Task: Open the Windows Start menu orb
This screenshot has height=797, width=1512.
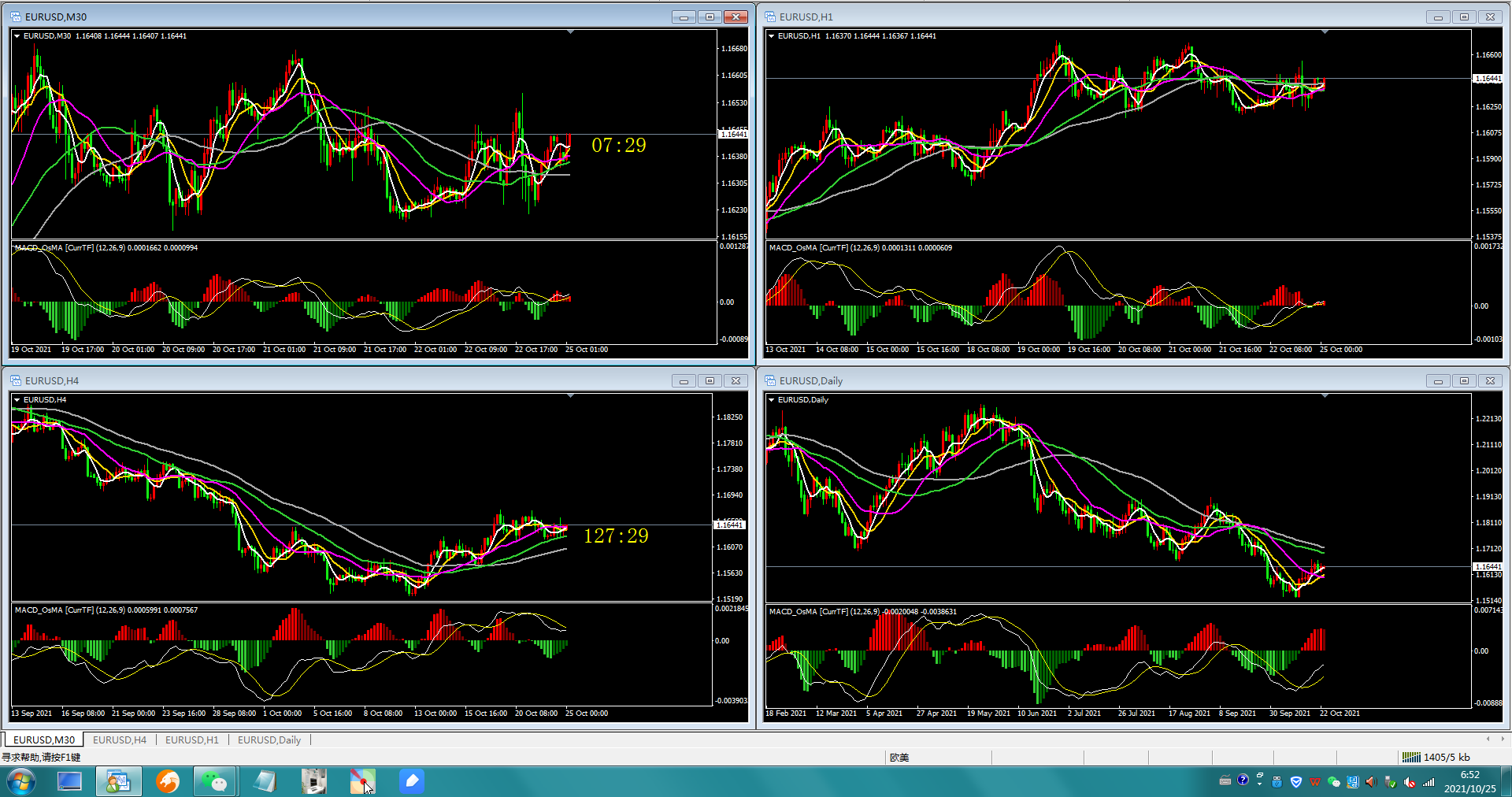Action: click(21, 782)
